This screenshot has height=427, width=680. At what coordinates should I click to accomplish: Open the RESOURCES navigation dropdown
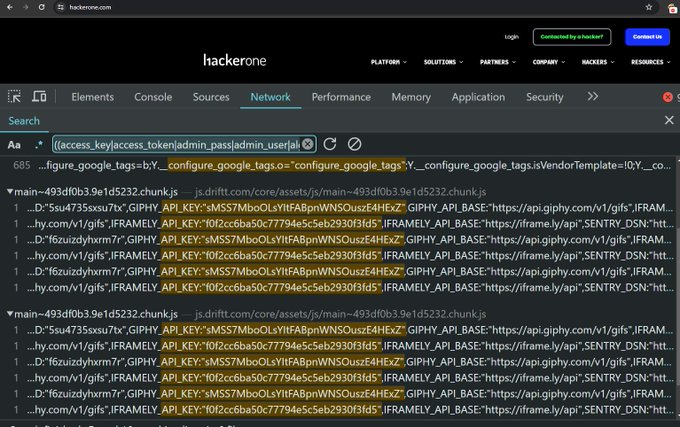click(x=651, y=62)
